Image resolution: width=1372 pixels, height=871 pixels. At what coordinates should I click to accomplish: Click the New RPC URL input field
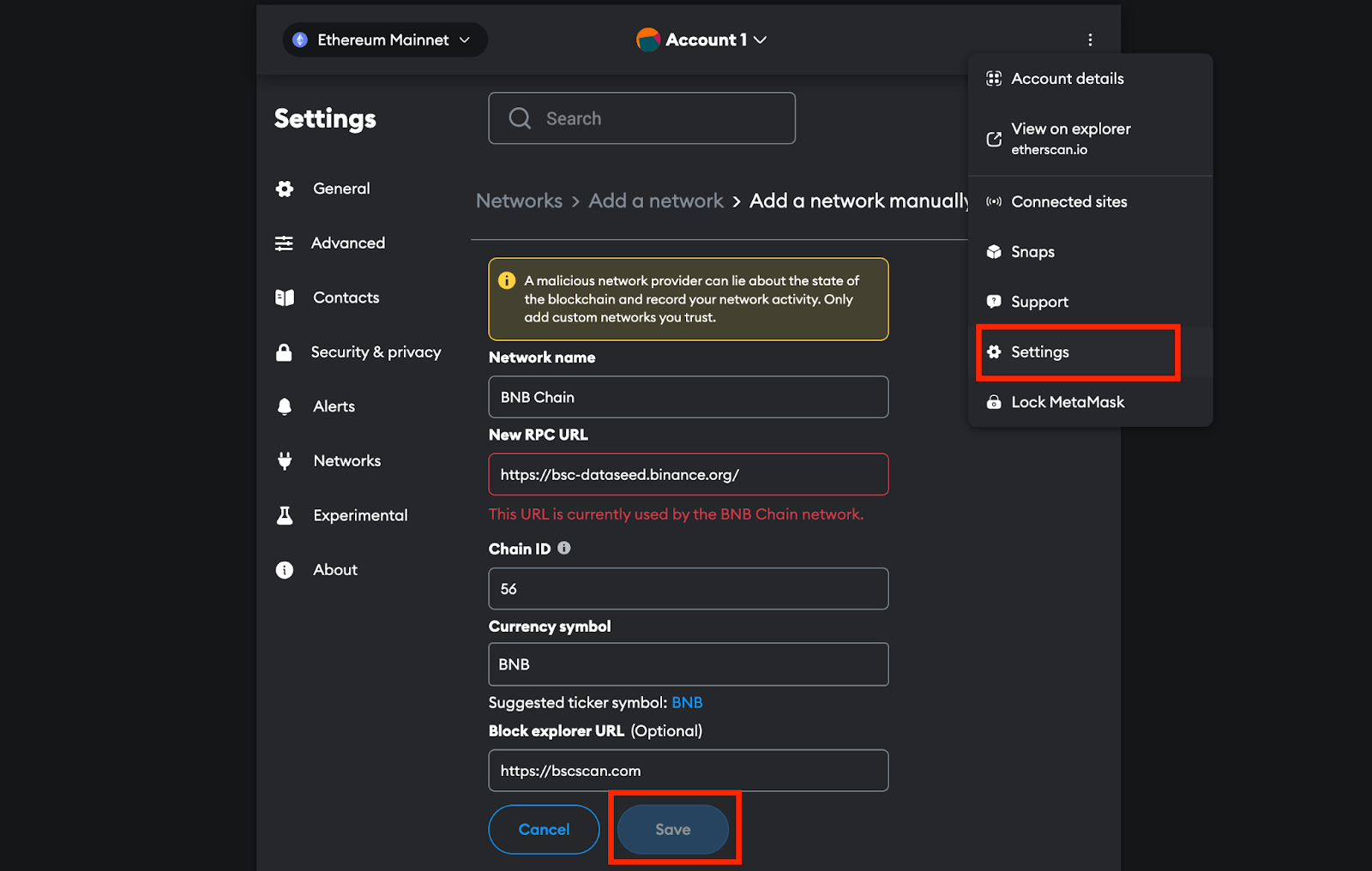[x=689, y=474]
